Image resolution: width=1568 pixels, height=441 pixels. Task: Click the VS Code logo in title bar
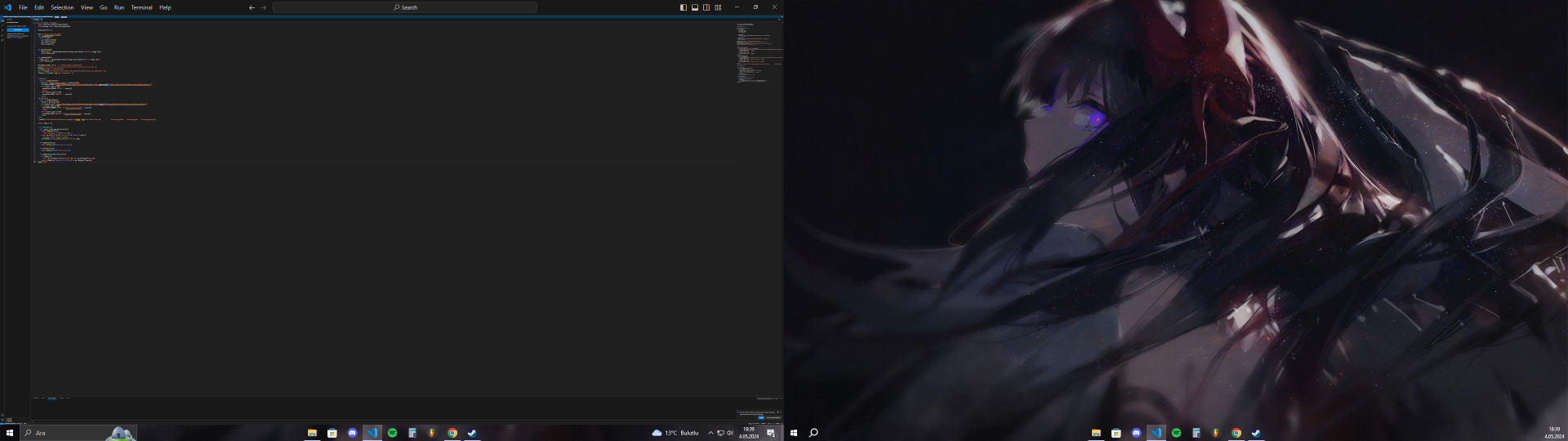[8, 7]
